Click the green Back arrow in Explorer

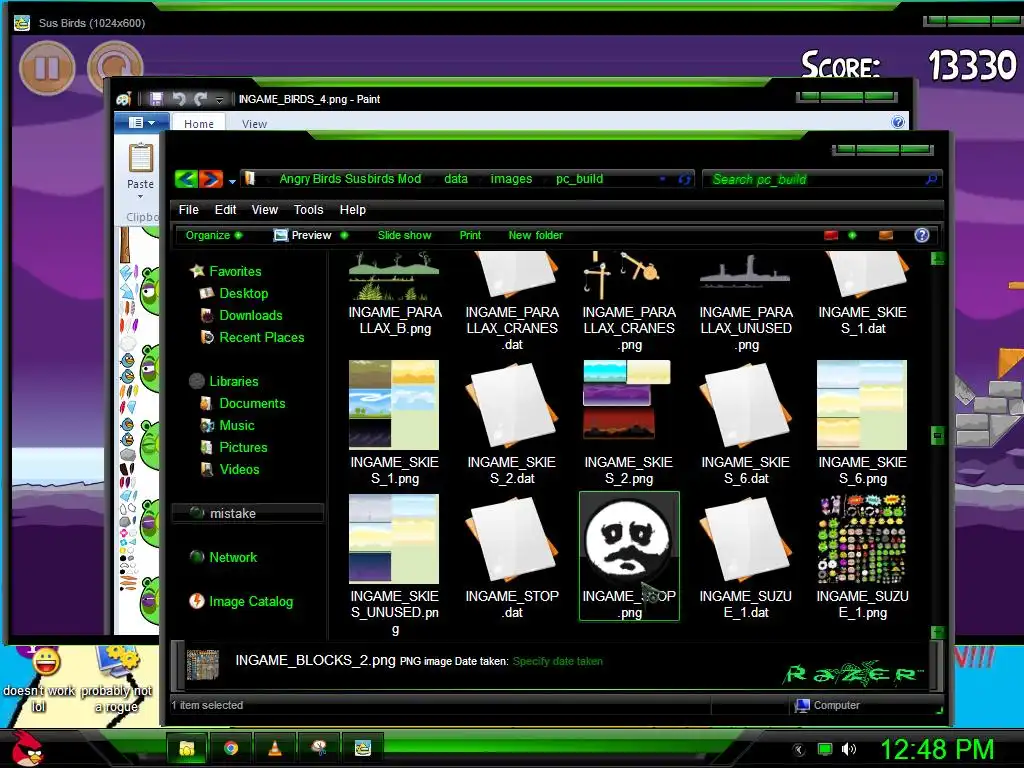tap(186, 178)
